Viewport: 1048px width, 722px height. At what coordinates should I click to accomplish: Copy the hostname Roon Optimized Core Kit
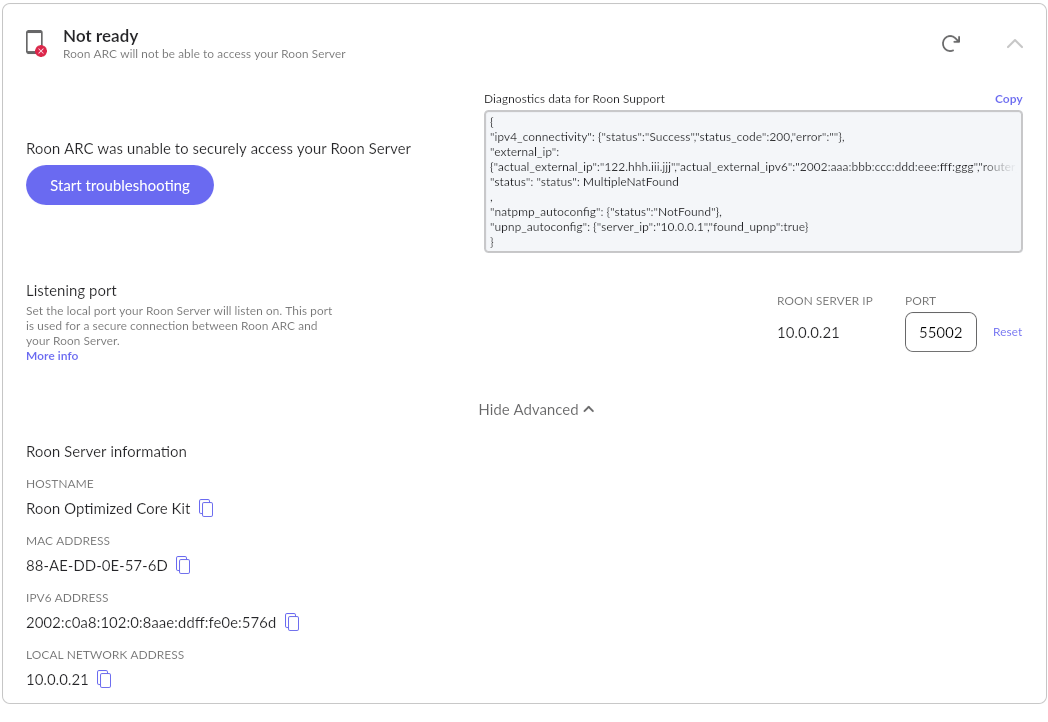tap(207, 509)
